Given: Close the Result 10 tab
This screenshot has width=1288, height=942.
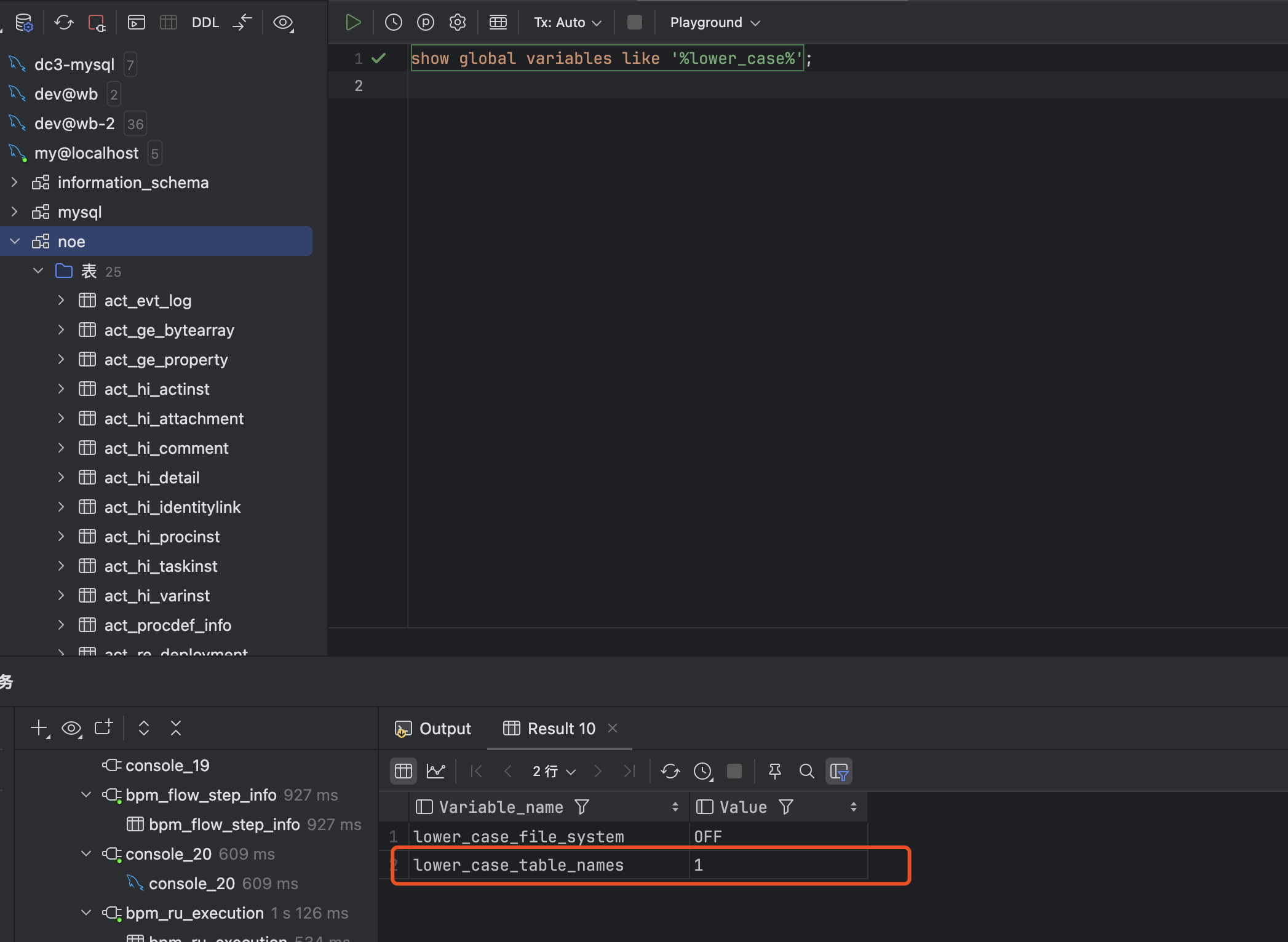Looking at the screenshot, I should pyautogui.click(x=613, y=728).
